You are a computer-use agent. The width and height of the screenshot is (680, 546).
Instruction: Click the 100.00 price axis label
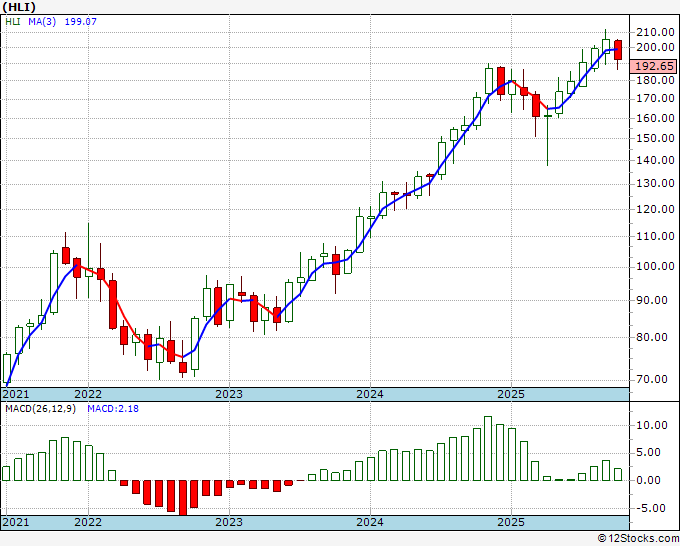[x=655, y=266]
